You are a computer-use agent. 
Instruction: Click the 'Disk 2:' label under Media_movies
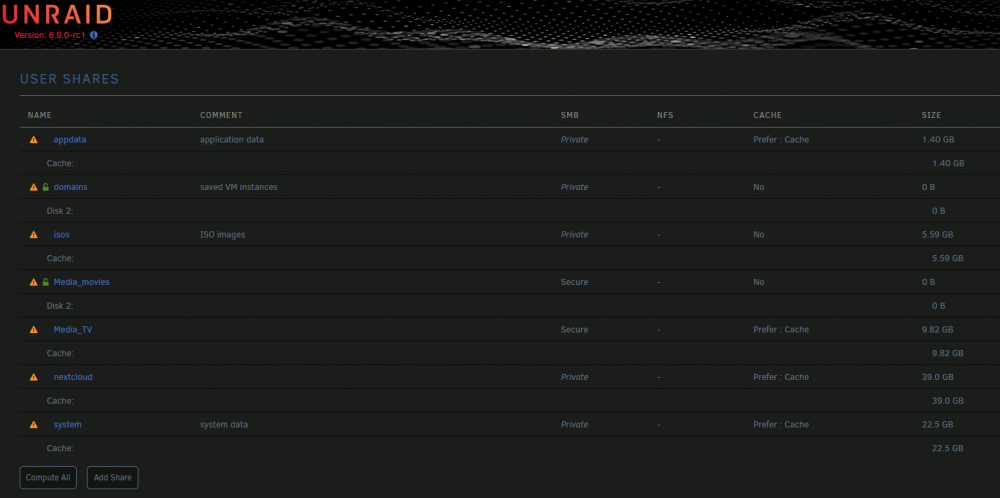(60, 305)
